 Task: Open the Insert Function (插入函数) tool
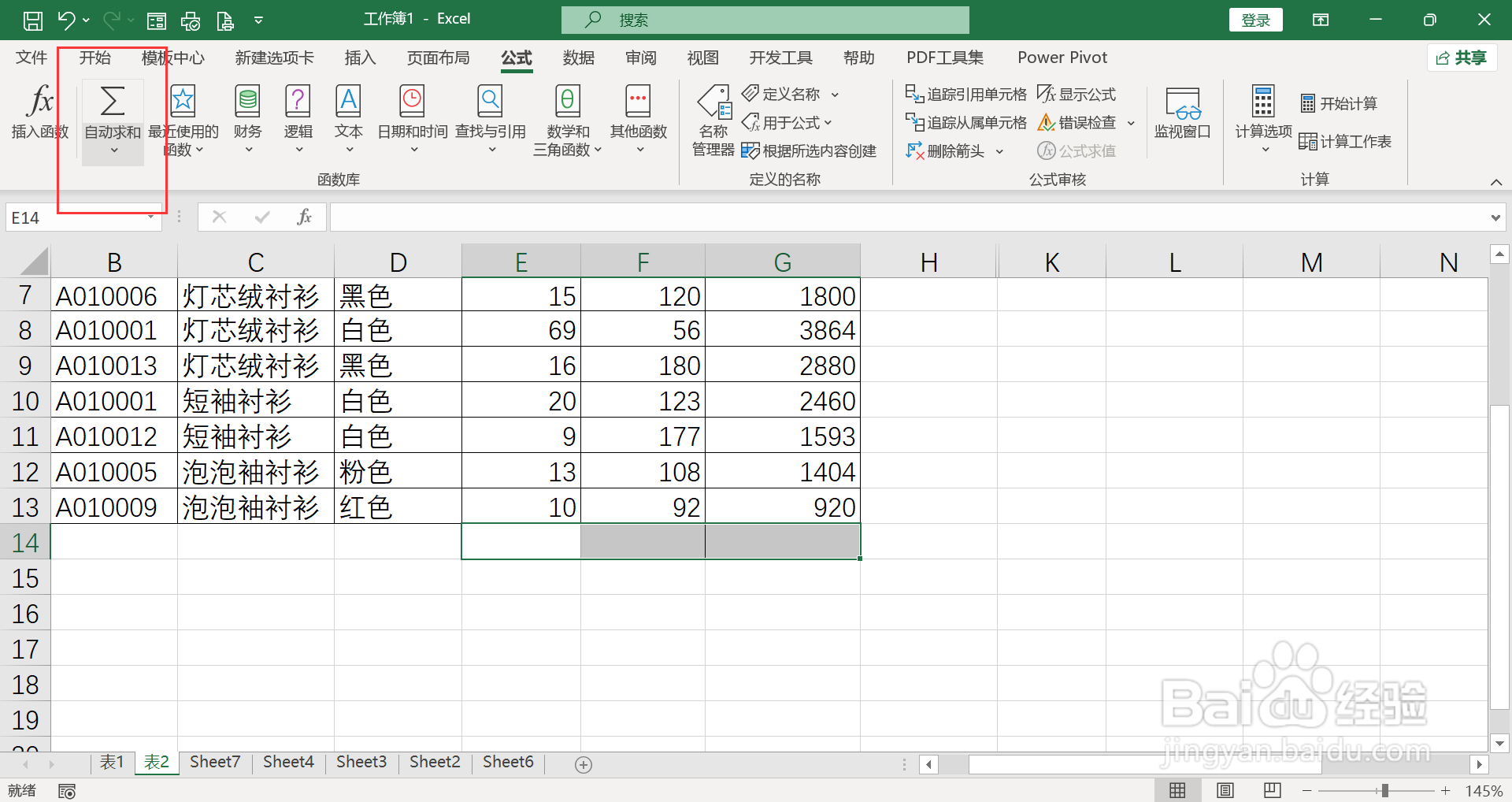[38, 117]
